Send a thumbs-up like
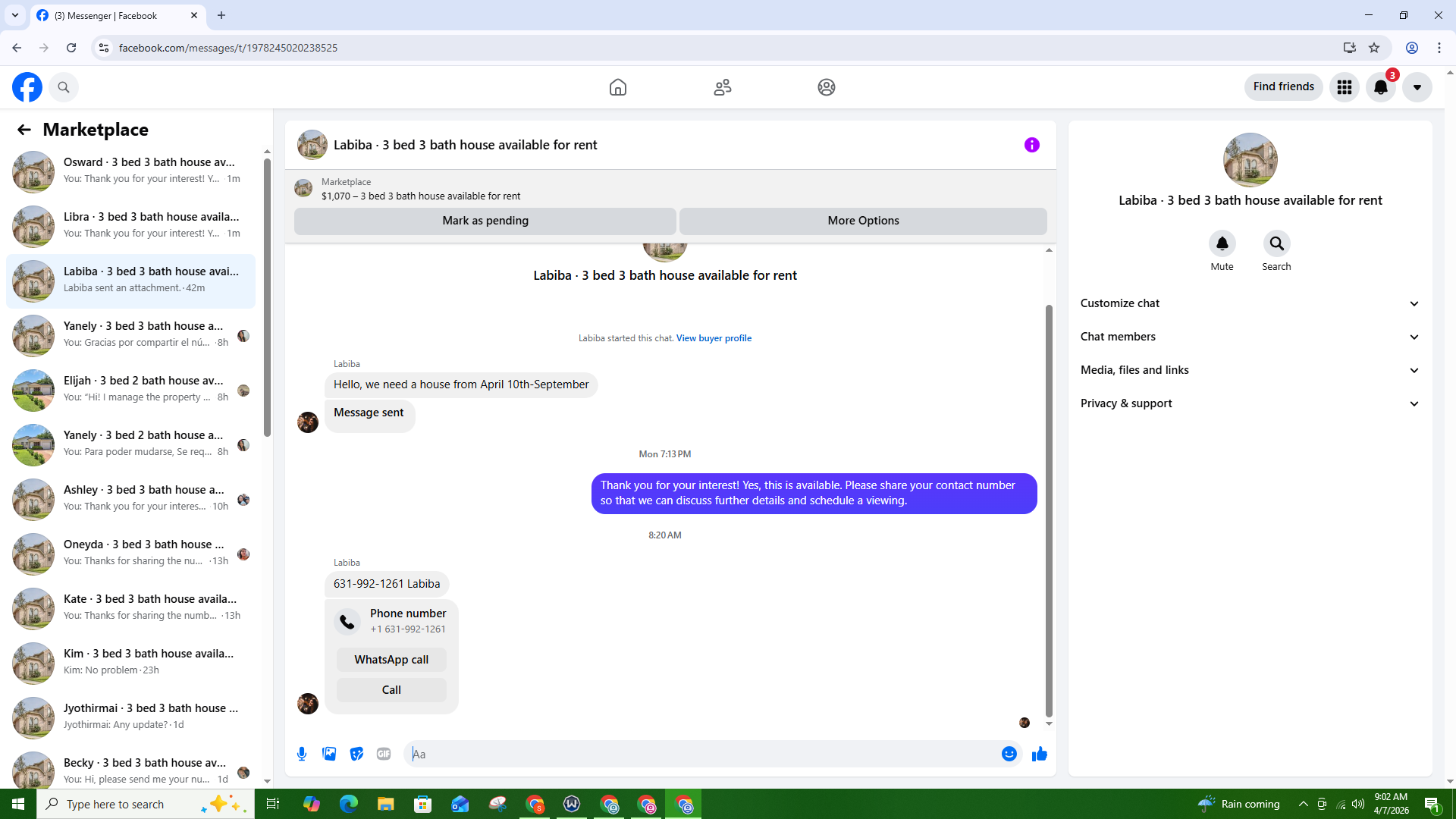This screenshot has height=819, width=1456. click(1040, 754)
